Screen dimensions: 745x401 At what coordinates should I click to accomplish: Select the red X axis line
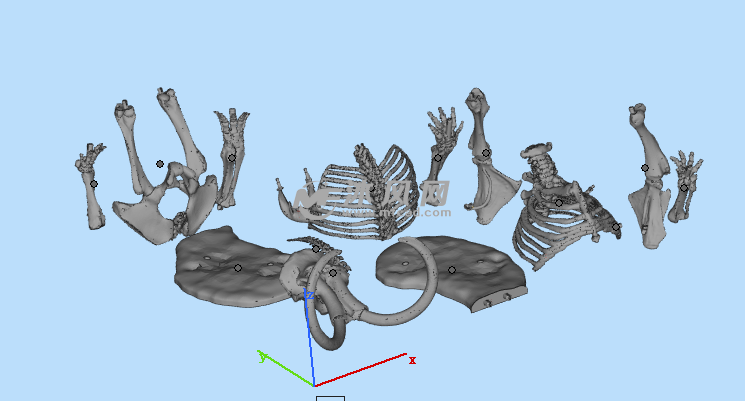coord(360,370)
